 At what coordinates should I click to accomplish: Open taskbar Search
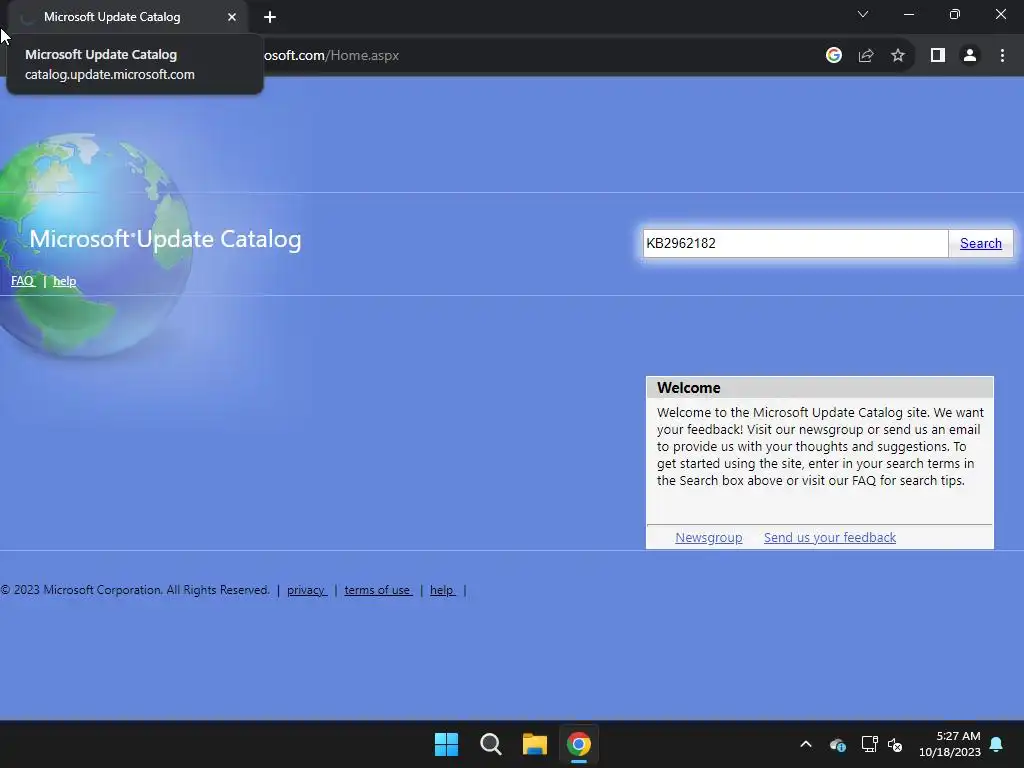point(490,744)
